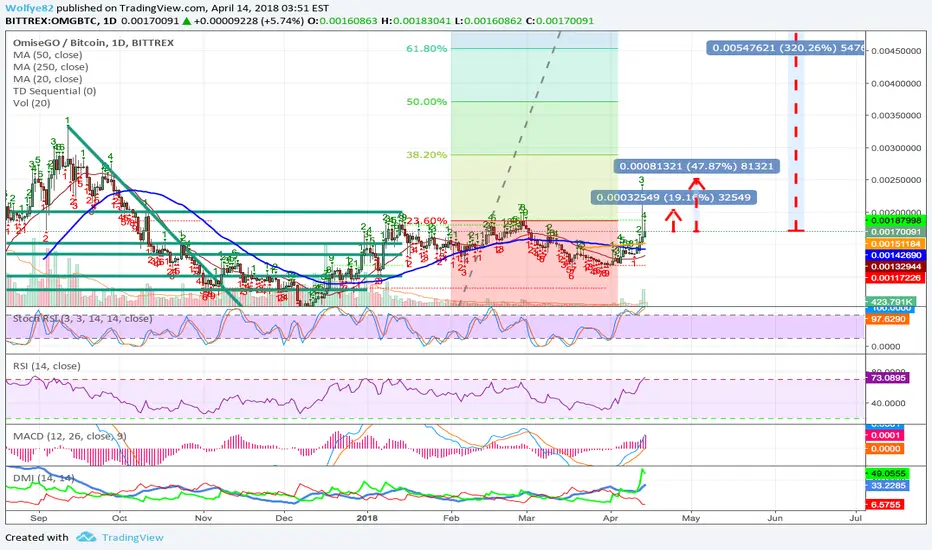Click the 2018 label on time axis

(367, 518)
